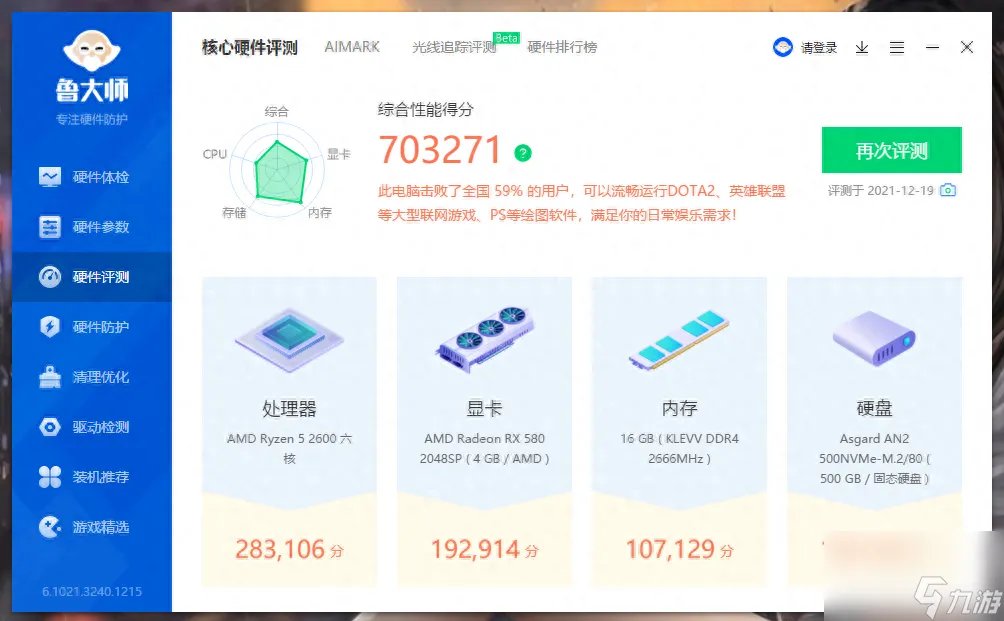Launch 清理优化 from the sidebar
1004x621 pixels.
click(x=85, y=377)
